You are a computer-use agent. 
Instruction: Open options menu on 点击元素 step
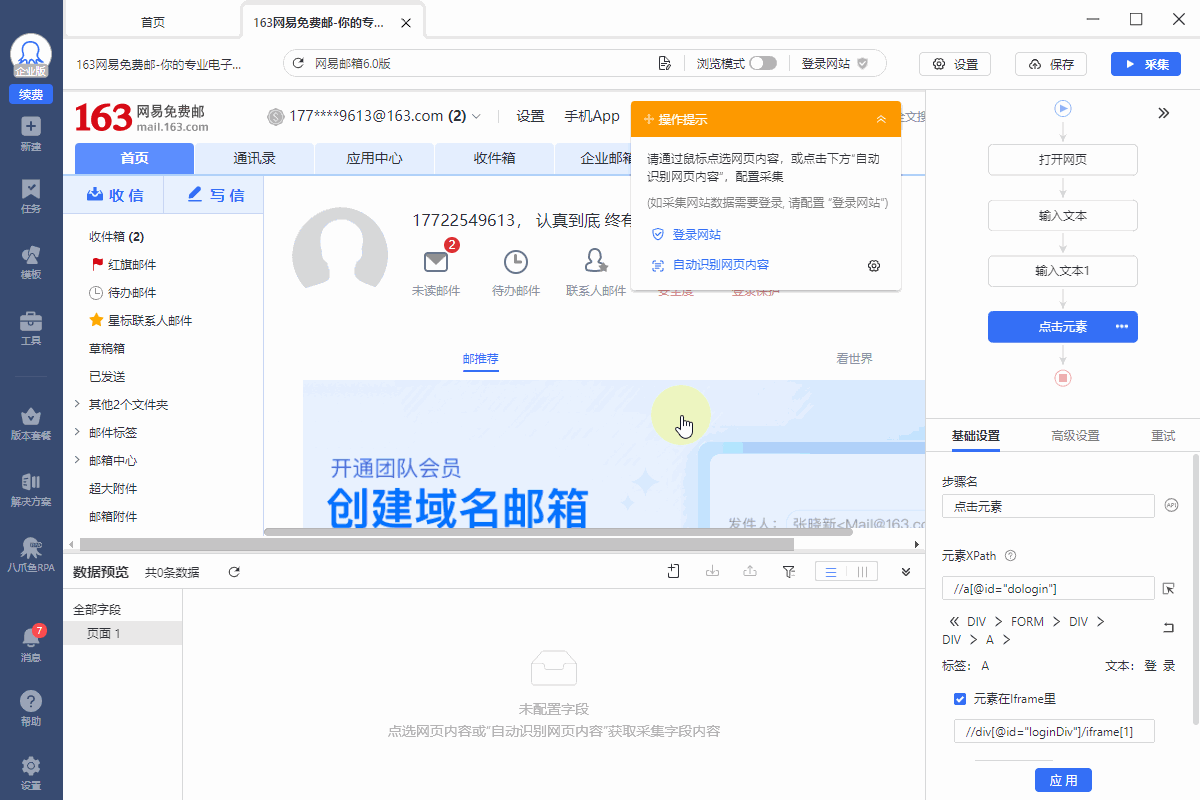coord(1122,327)
